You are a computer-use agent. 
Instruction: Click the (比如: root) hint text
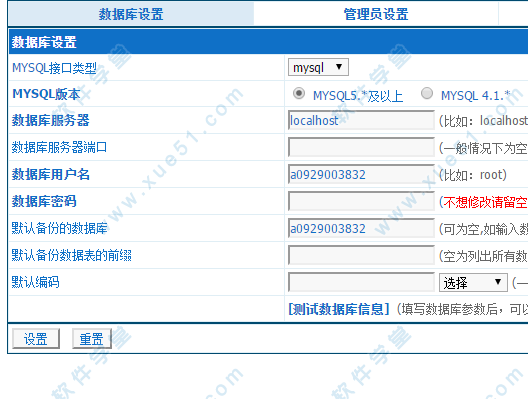473,175
